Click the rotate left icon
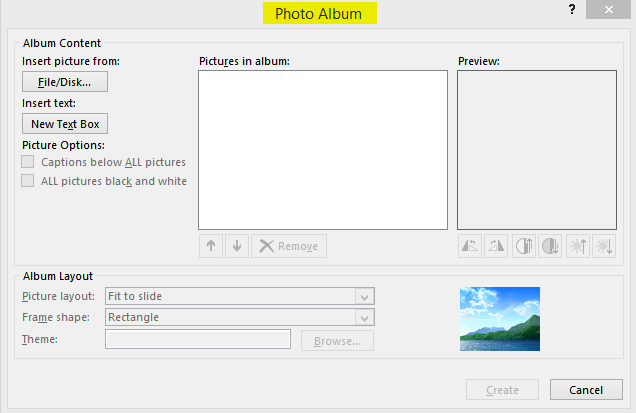Image resolution: width=636 pixels, height=413 pixels. point(470,246)
